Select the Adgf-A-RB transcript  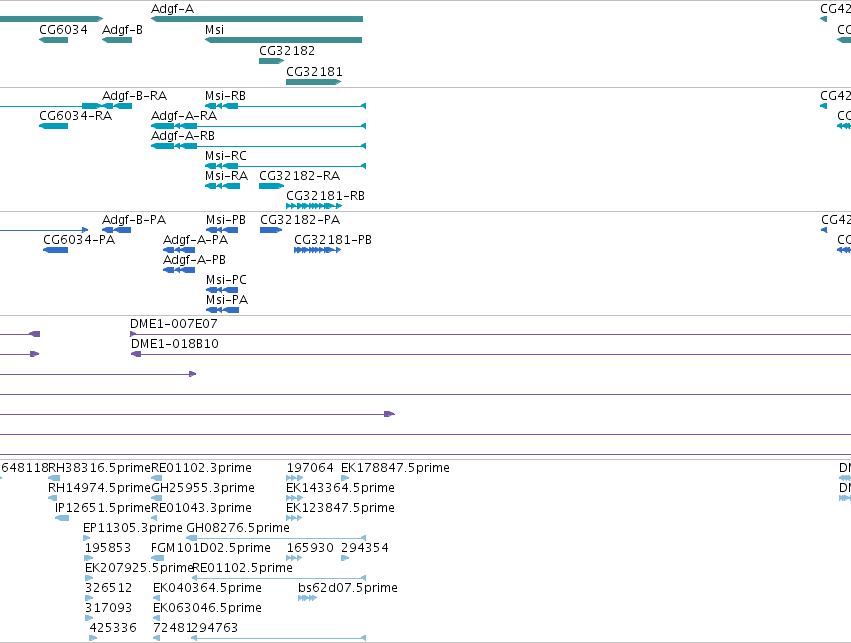(x=258, y=147)
